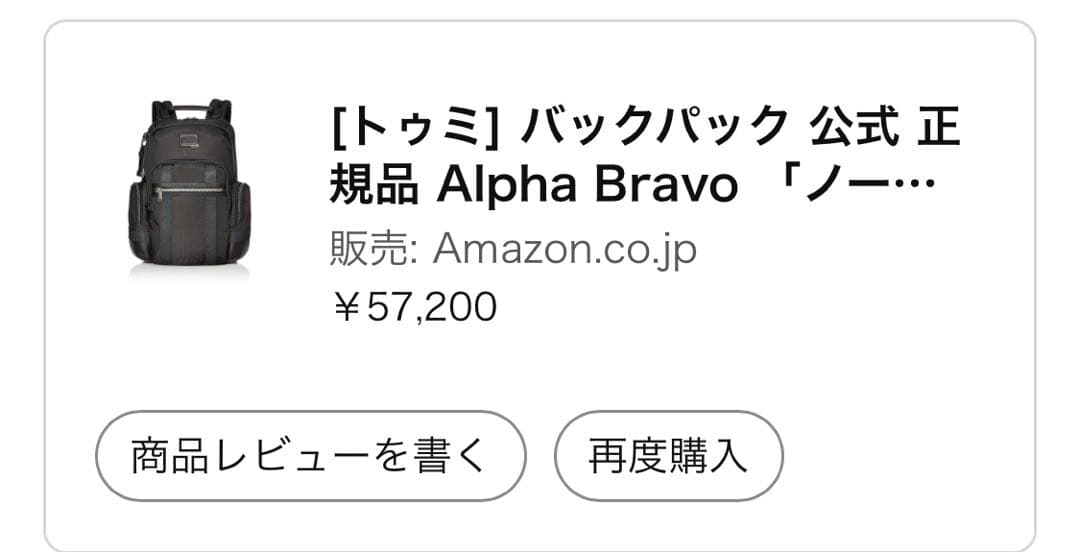Tap the 再度購入 button
The width and height of the screenshot is (1080, 552).
point(668,456)
